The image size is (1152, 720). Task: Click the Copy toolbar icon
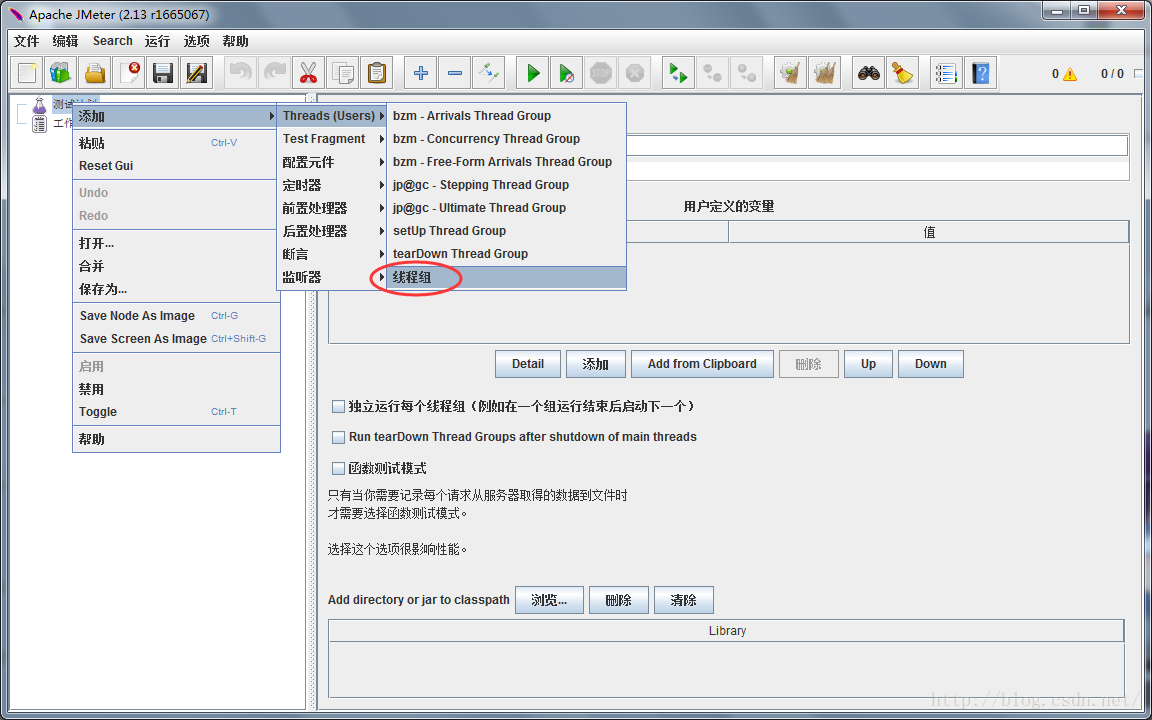tap(342, 73)
